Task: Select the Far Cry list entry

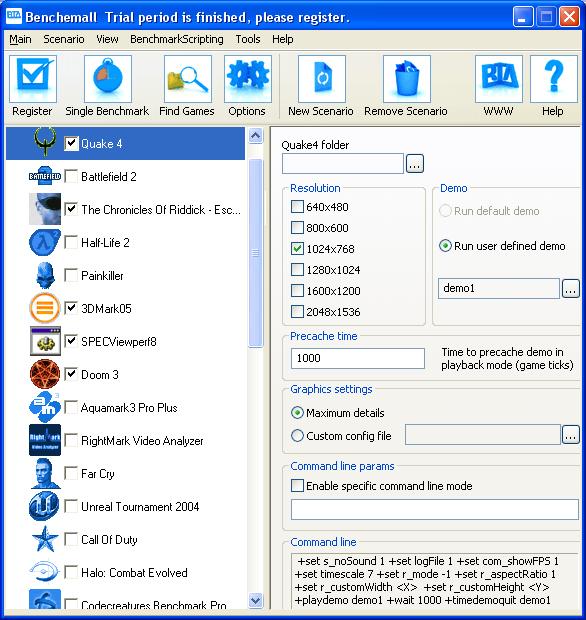Action: point(98,474)
